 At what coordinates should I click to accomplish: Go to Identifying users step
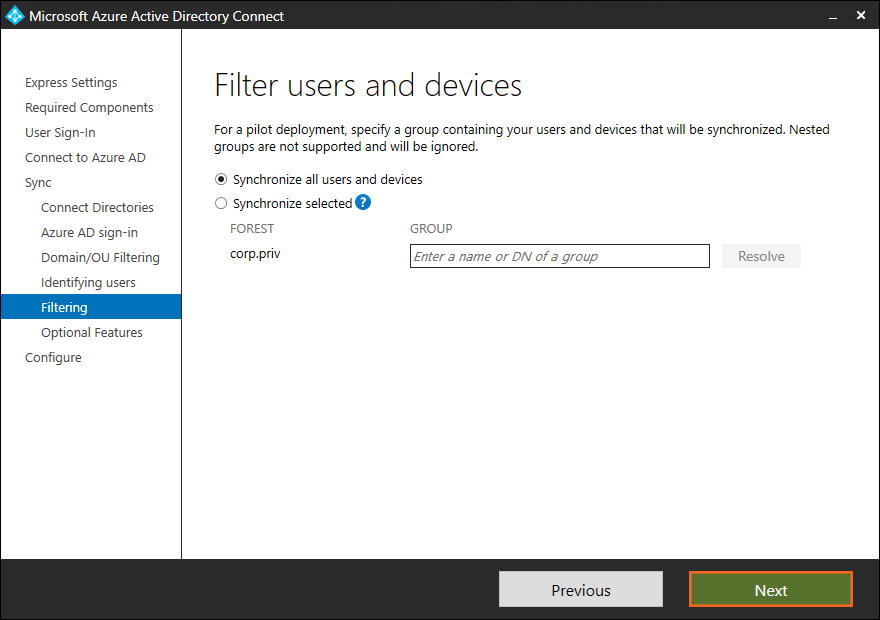click(88, 283)
